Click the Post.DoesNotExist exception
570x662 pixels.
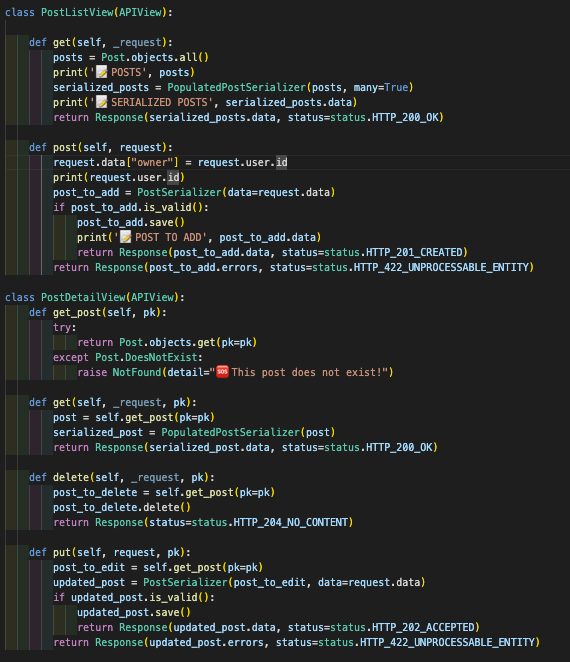[146, 358]
